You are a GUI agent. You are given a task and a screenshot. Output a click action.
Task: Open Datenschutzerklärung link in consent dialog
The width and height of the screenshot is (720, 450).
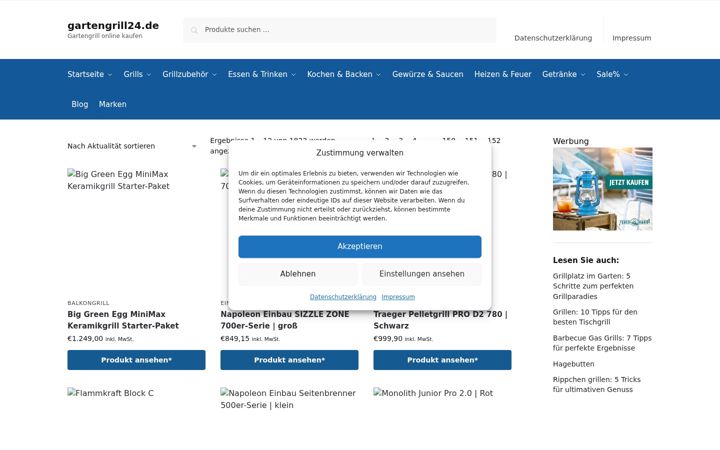click(343, 297)
